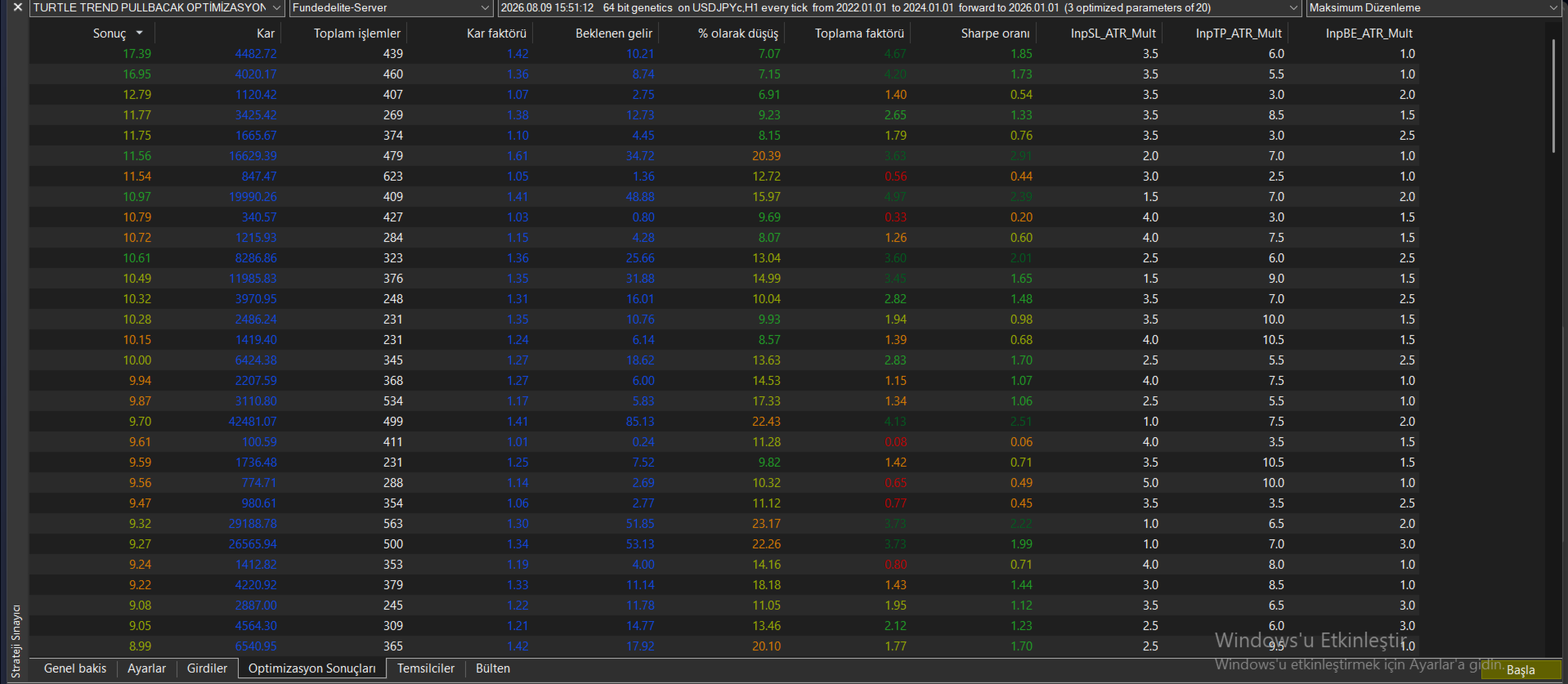This screenshot has height=684, width=1568.
Task: Open the Maksimum Düzenleme criterion dropdown
Action: point(1554,7)
